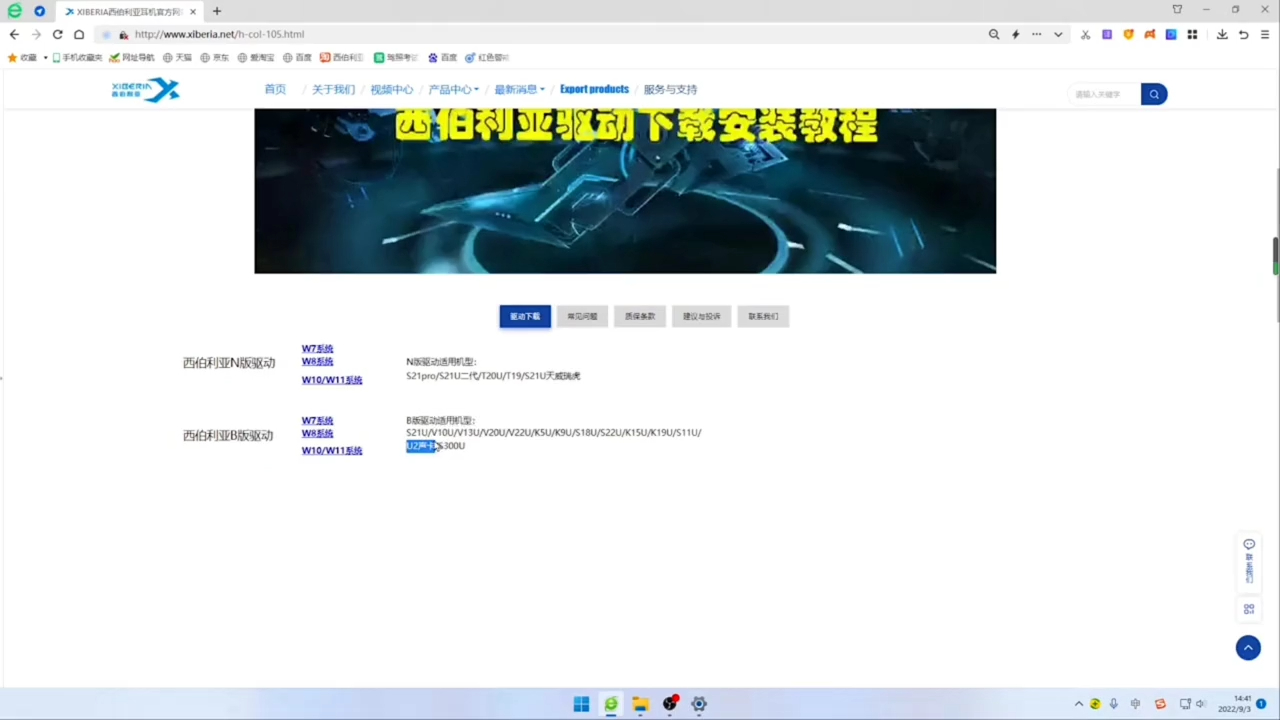Click the browser back arrow
The image size is (1280, 720).
tap(14, 34)
